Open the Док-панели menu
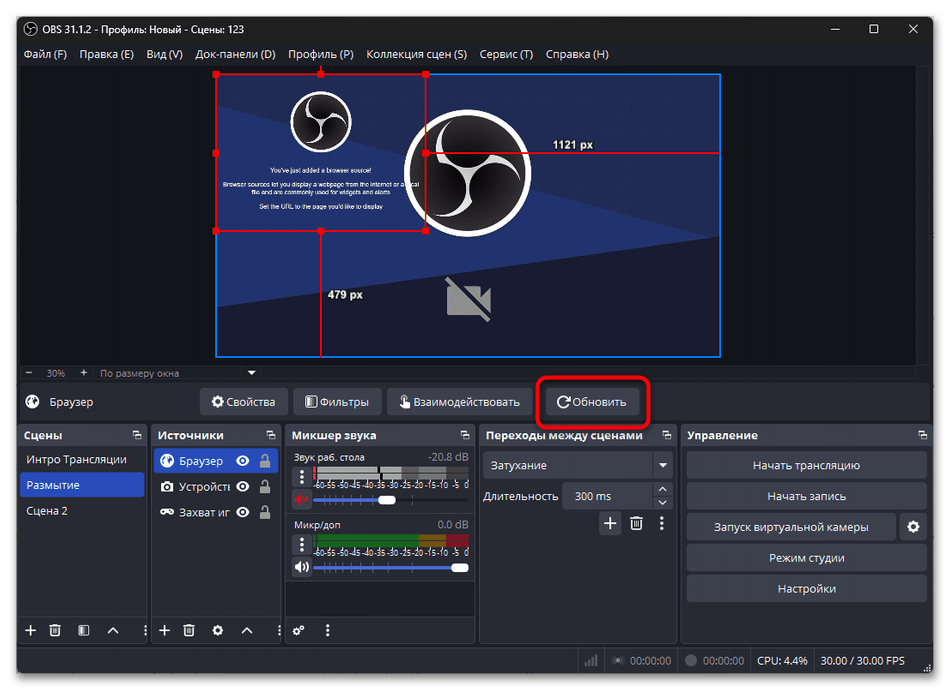 pos(235,54)
